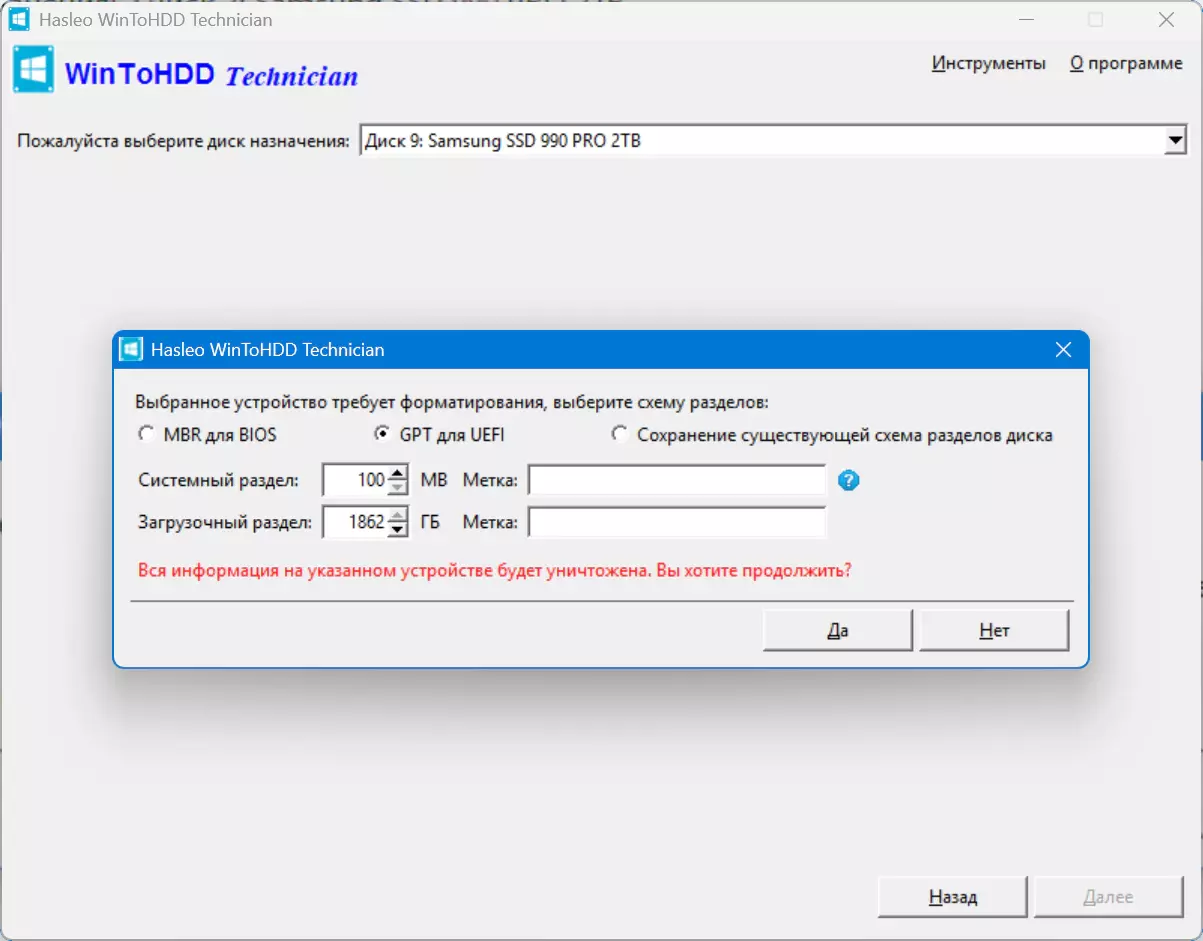Viewport: 1203px width, 941px height.
Task: Click the boot partition label field
Action: click(x=677, y=522)
